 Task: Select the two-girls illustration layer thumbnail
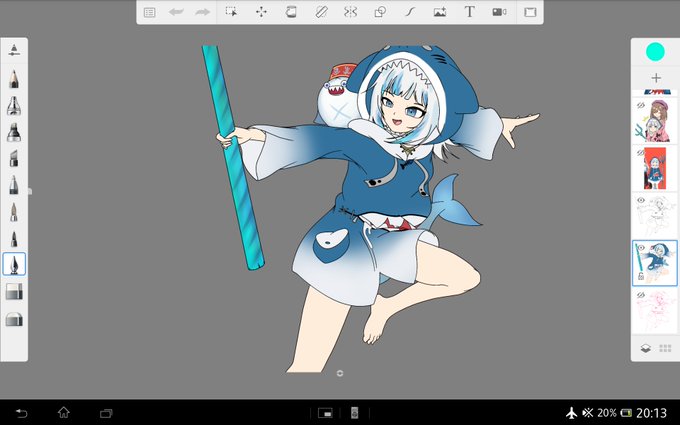[x=654, y=121]
